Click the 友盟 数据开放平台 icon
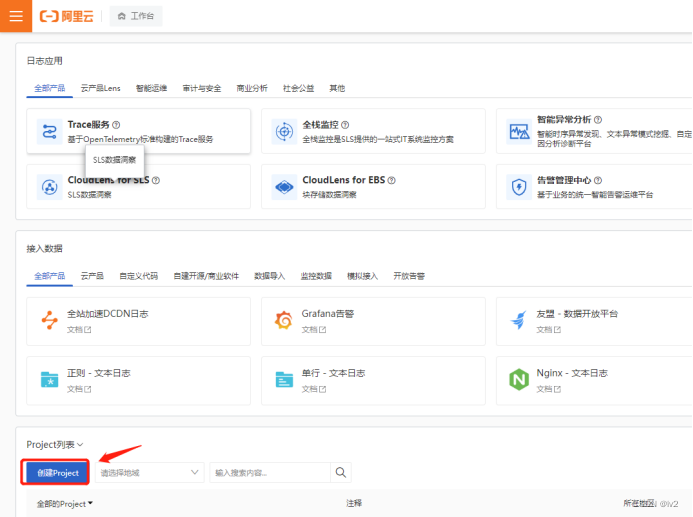The width and height of the screenshot is (693, 517). coord(519,320)
